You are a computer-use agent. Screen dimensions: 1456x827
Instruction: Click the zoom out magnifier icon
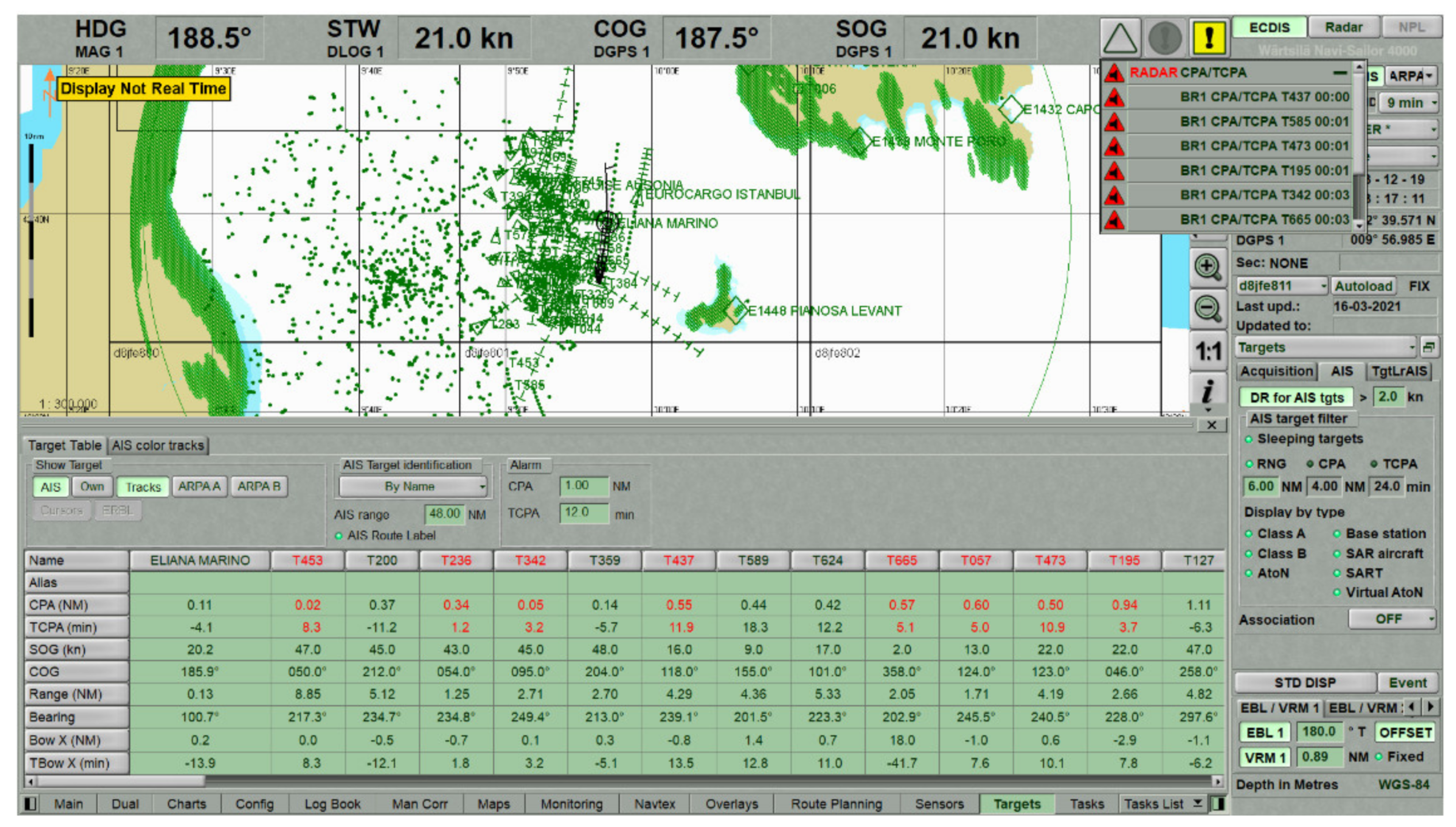1206,309
